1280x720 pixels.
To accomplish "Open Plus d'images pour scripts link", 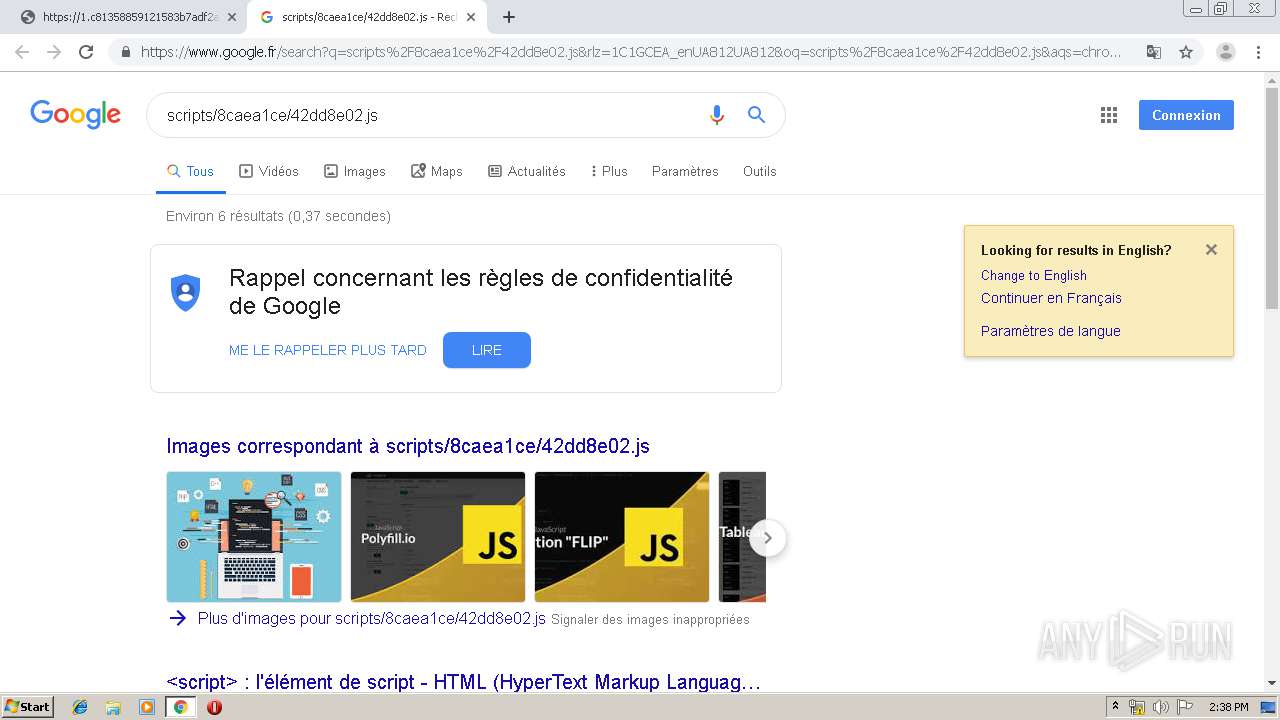I will 372,618.
